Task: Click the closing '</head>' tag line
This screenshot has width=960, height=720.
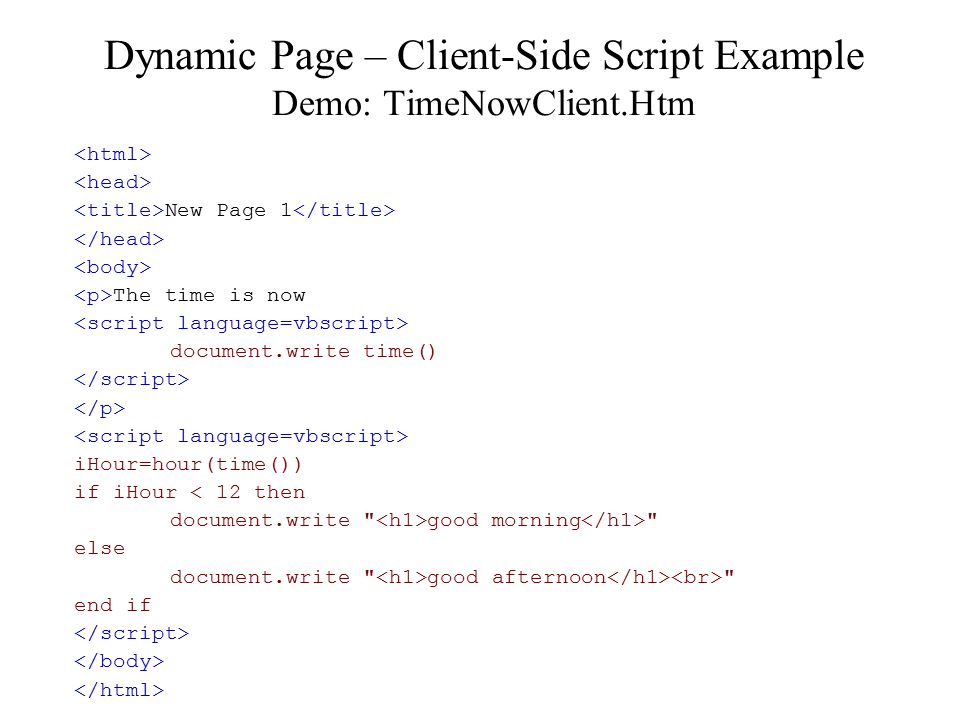Action: [119, 239]
